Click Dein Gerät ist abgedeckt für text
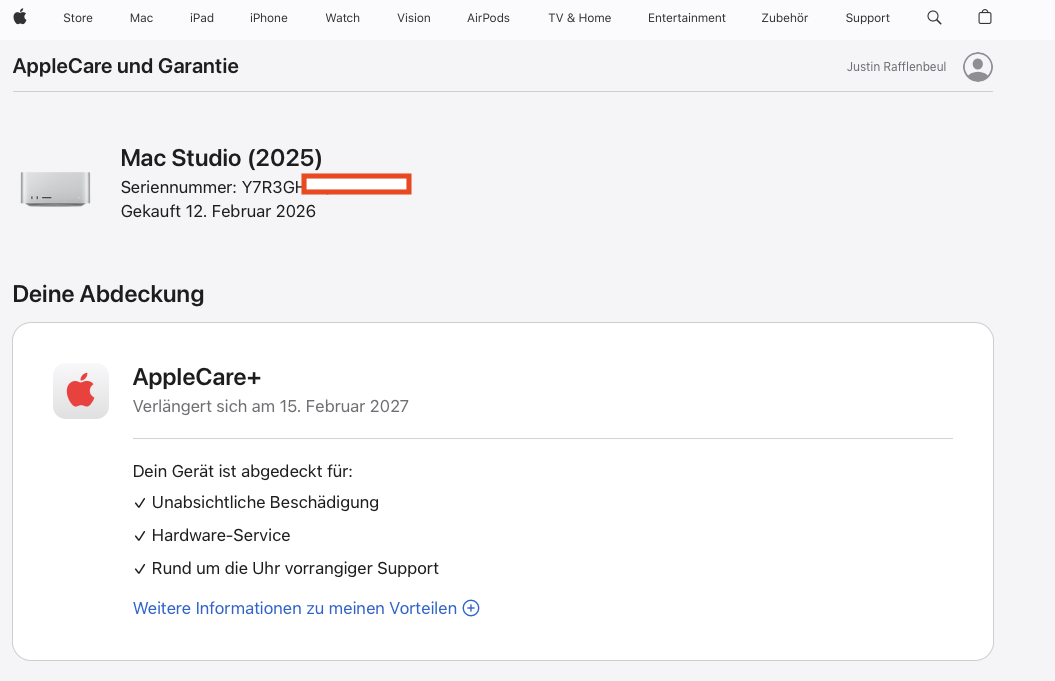 pyautogui.click(x=242, y=471)
